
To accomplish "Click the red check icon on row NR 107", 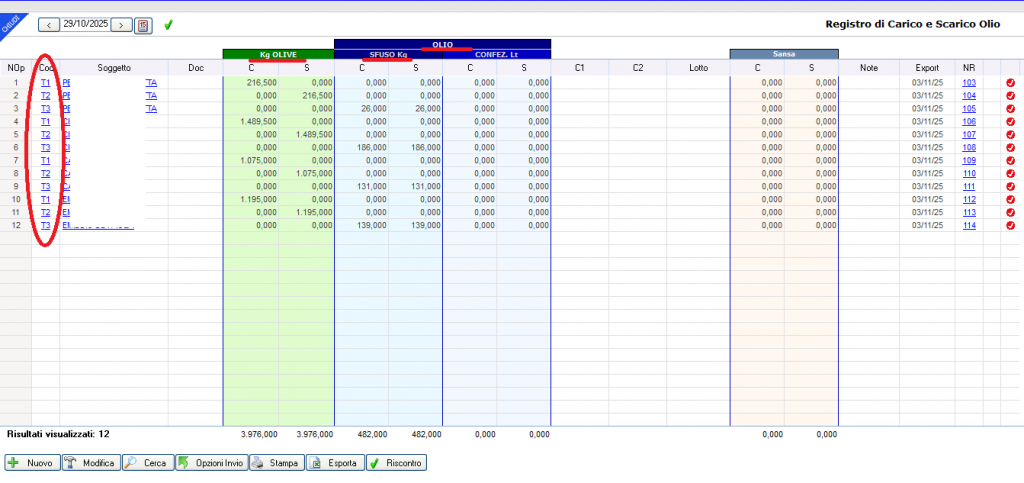I will 1011,134.
